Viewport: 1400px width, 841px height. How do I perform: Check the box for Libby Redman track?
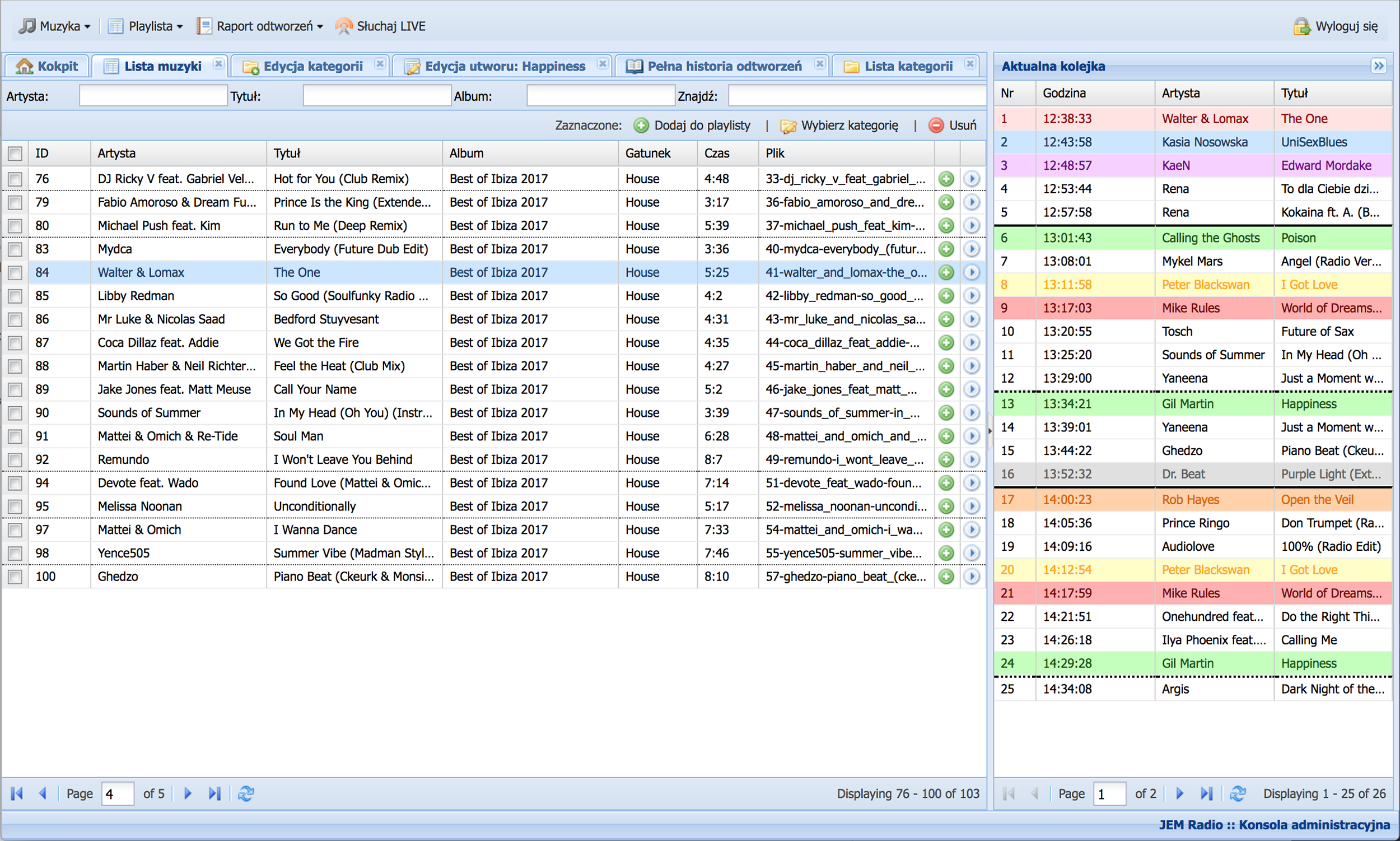(x=15, y=296)
